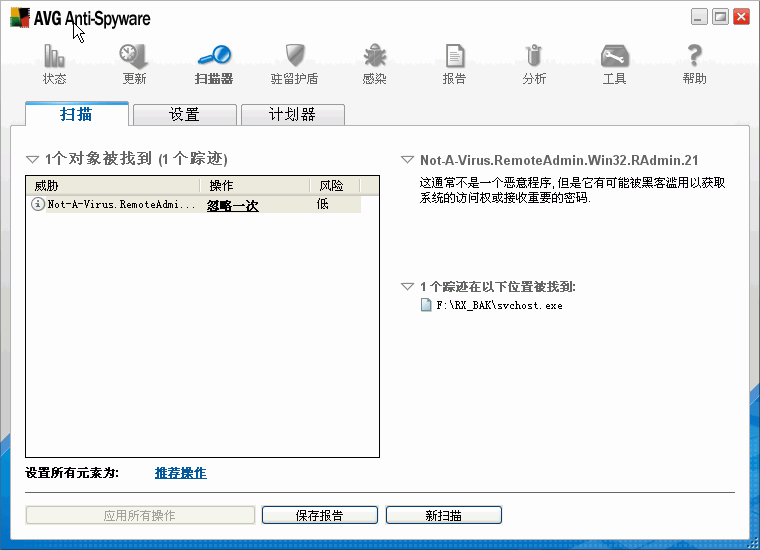Click the Not-A-Virus.RemoteAdmin.Win32.RAdmin.21 heading
Screen dimensions: 760x550
(x=559, y=160)
